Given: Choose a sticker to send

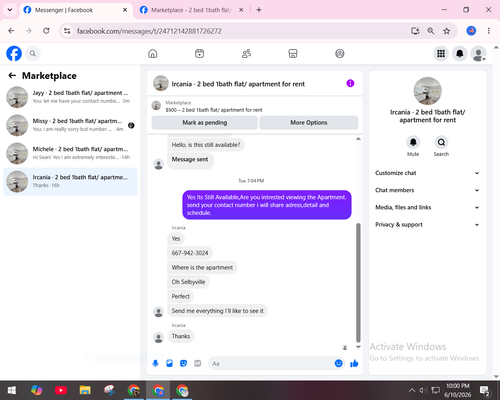Looking at the screenshot, I should tap(183, 363).
